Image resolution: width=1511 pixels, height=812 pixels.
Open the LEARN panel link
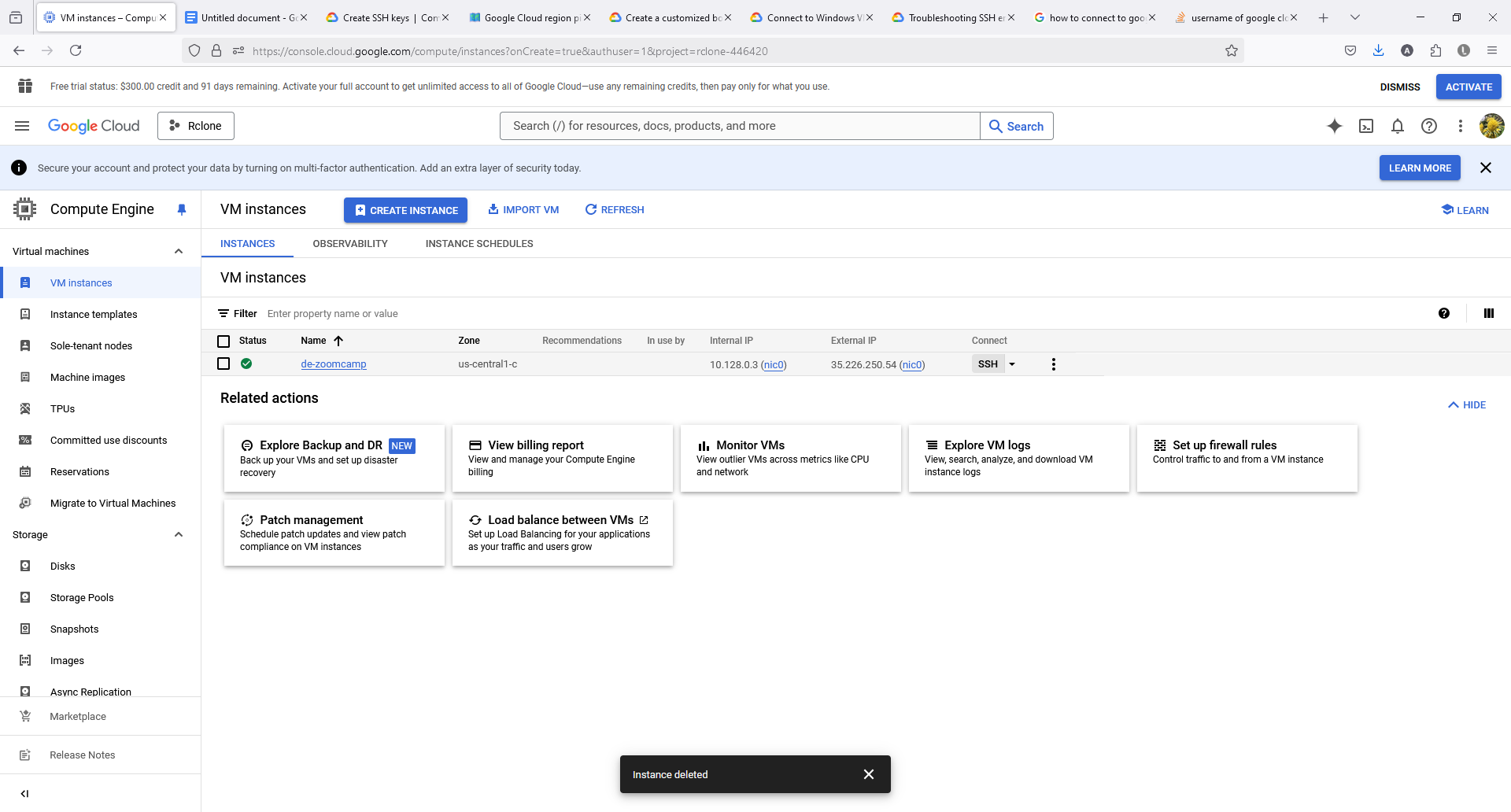1465,210
